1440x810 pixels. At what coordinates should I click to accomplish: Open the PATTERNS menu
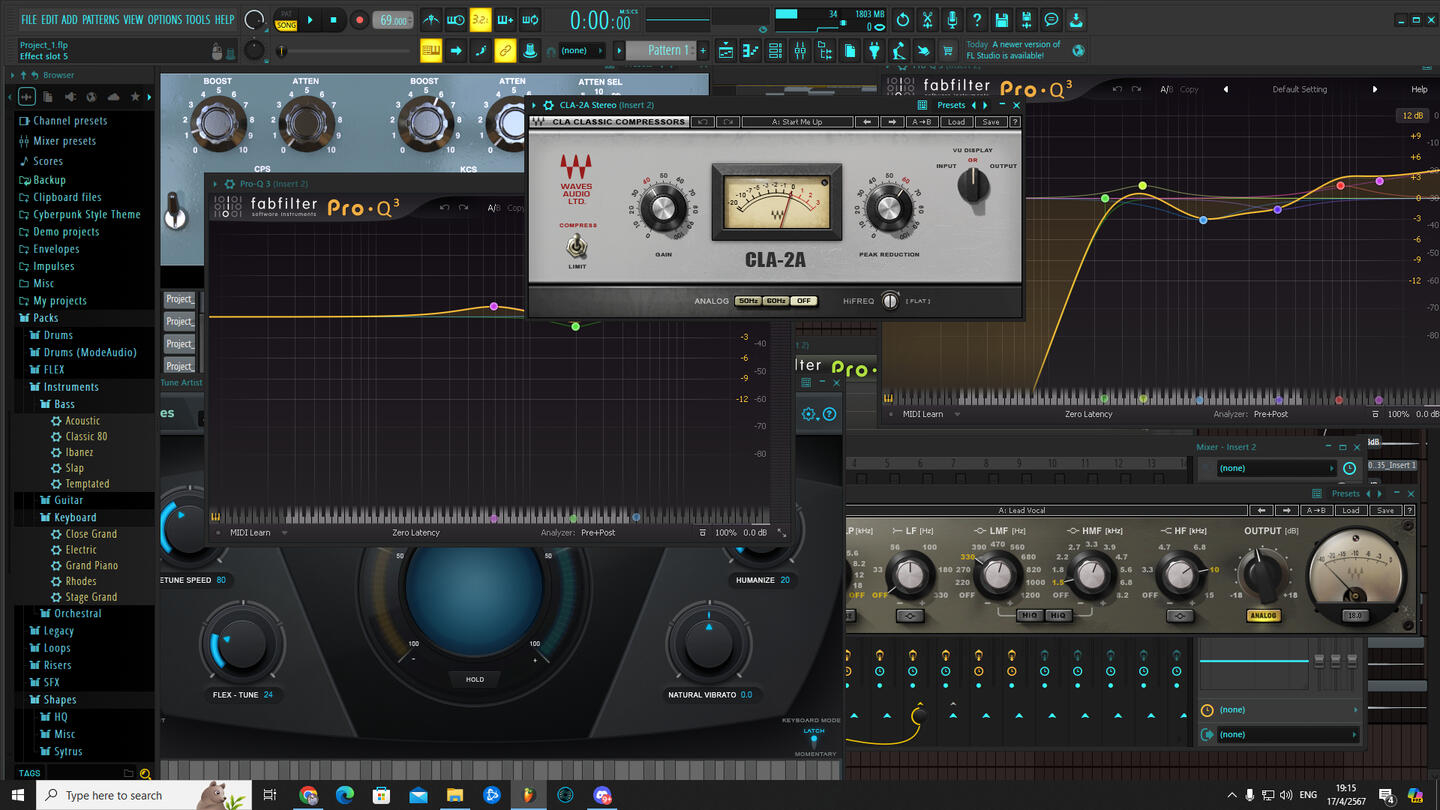[100, 20]
